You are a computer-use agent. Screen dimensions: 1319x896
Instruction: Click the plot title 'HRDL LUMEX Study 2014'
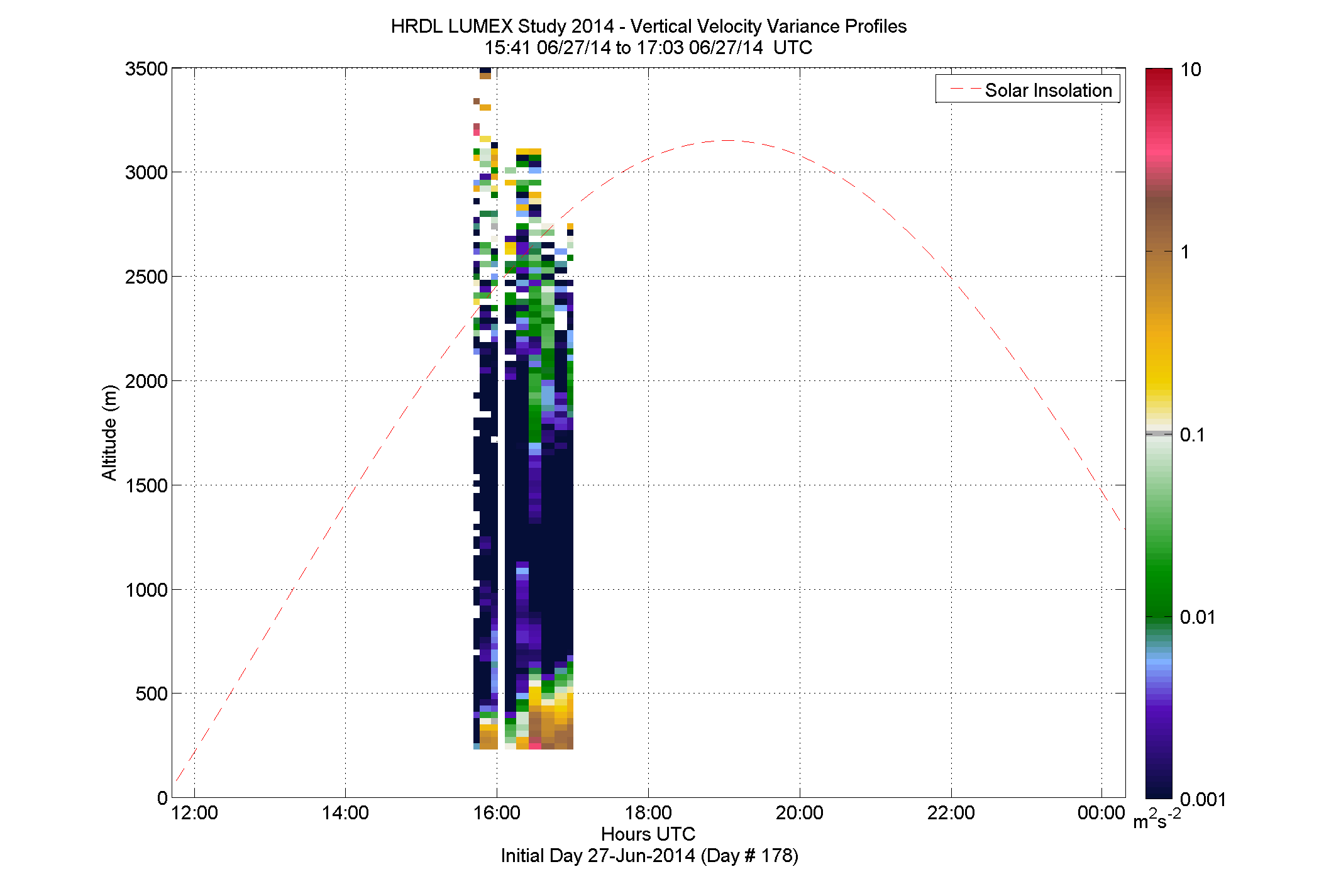coord(502,26)
